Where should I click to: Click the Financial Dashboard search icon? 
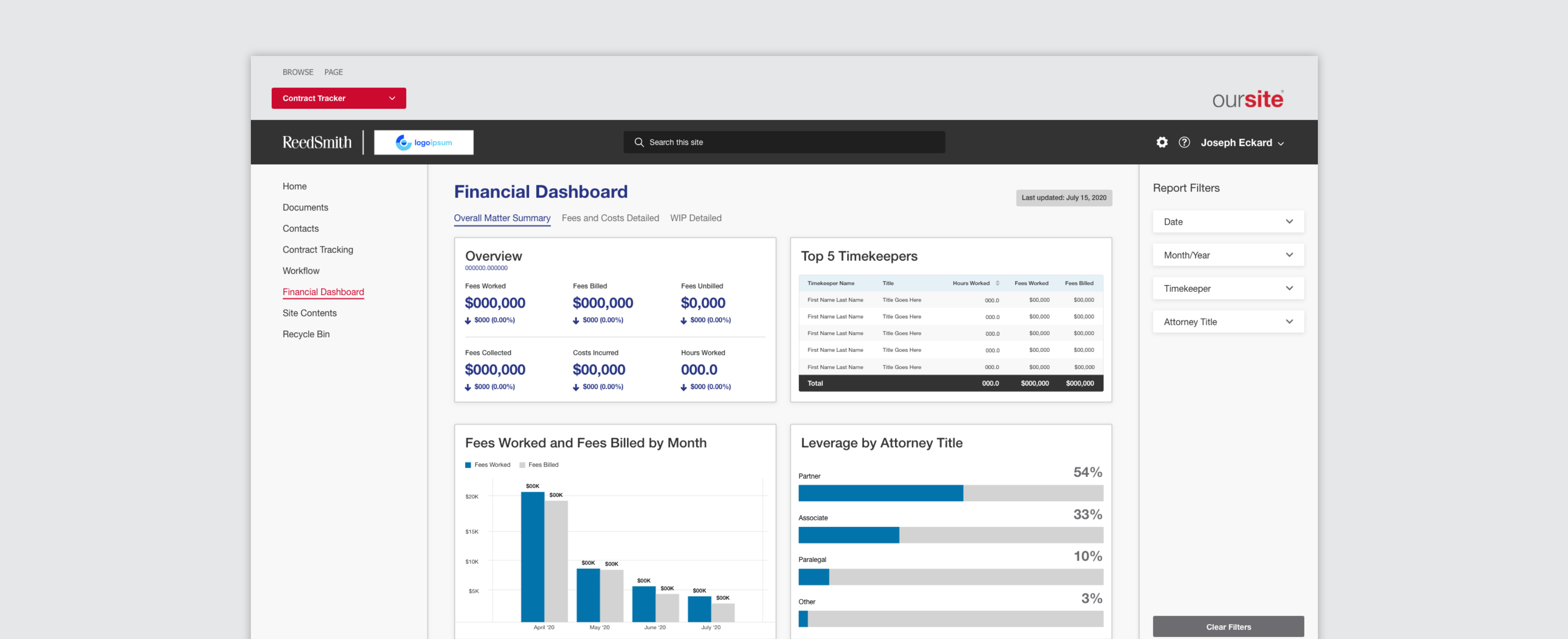(638, 142)
